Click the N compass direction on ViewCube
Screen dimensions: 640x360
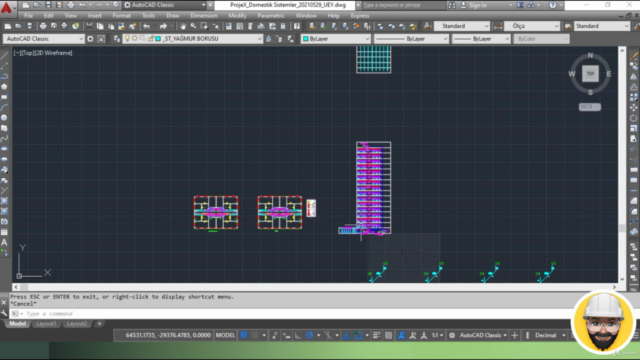tap(590, 55)
